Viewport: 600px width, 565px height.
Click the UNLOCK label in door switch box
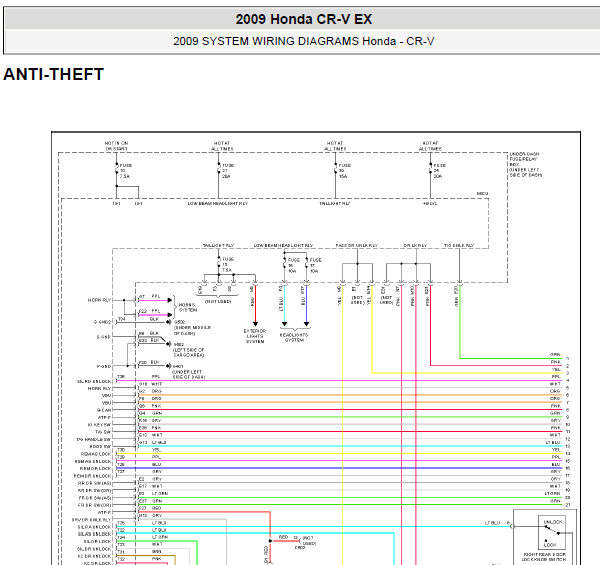(553, 522)
